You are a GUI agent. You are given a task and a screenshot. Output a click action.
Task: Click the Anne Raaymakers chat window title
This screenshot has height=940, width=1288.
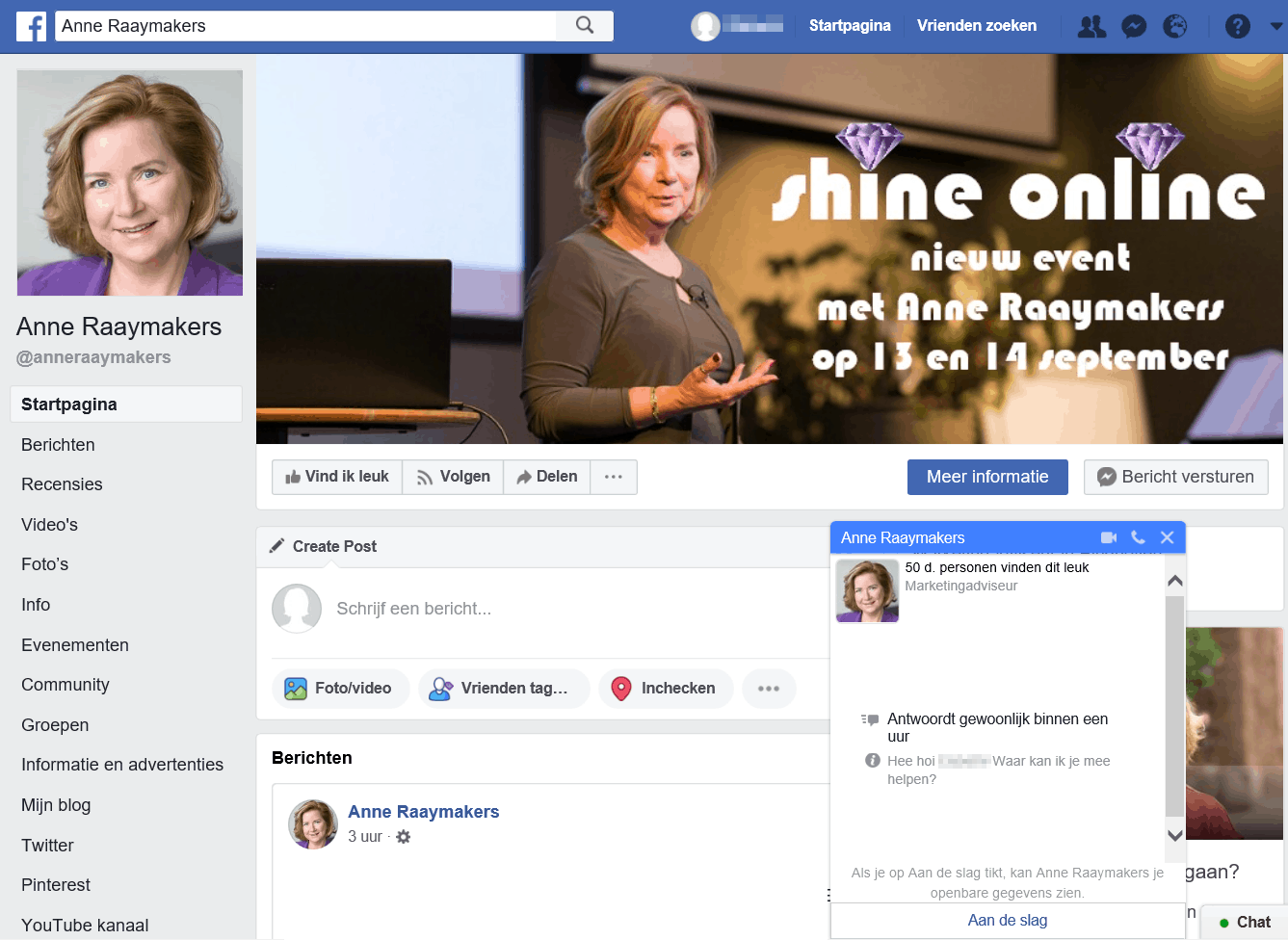tap(903, 537)
